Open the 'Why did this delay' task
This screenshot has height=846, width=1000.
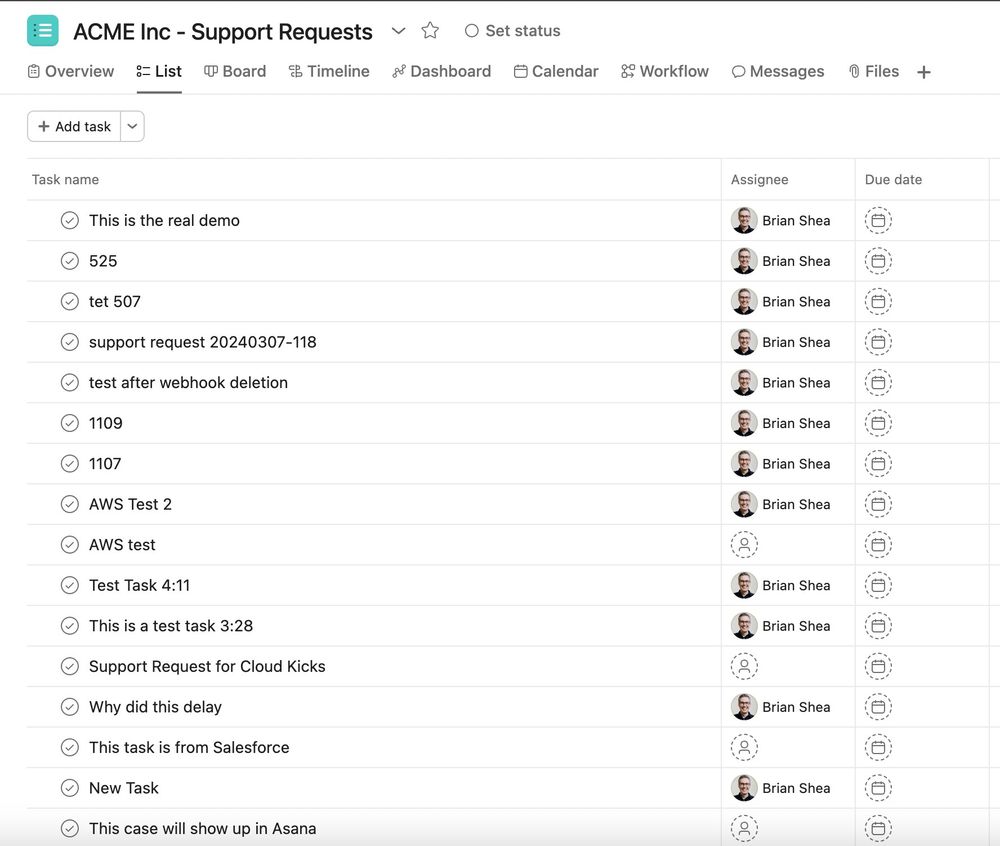(x=156, y=707)
